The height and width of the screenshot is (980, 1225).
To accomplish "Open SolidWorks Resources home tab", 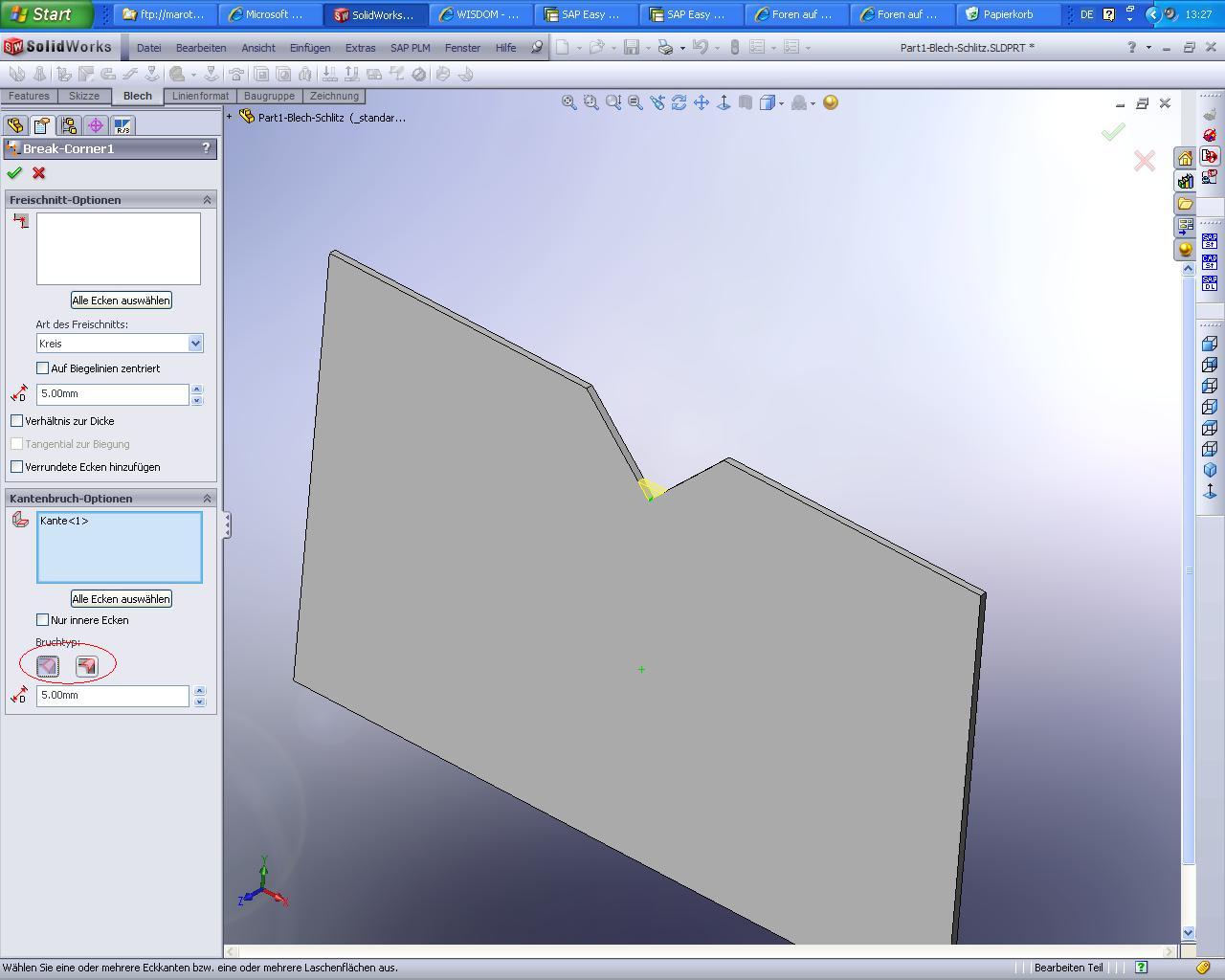I will point(1185,158).
